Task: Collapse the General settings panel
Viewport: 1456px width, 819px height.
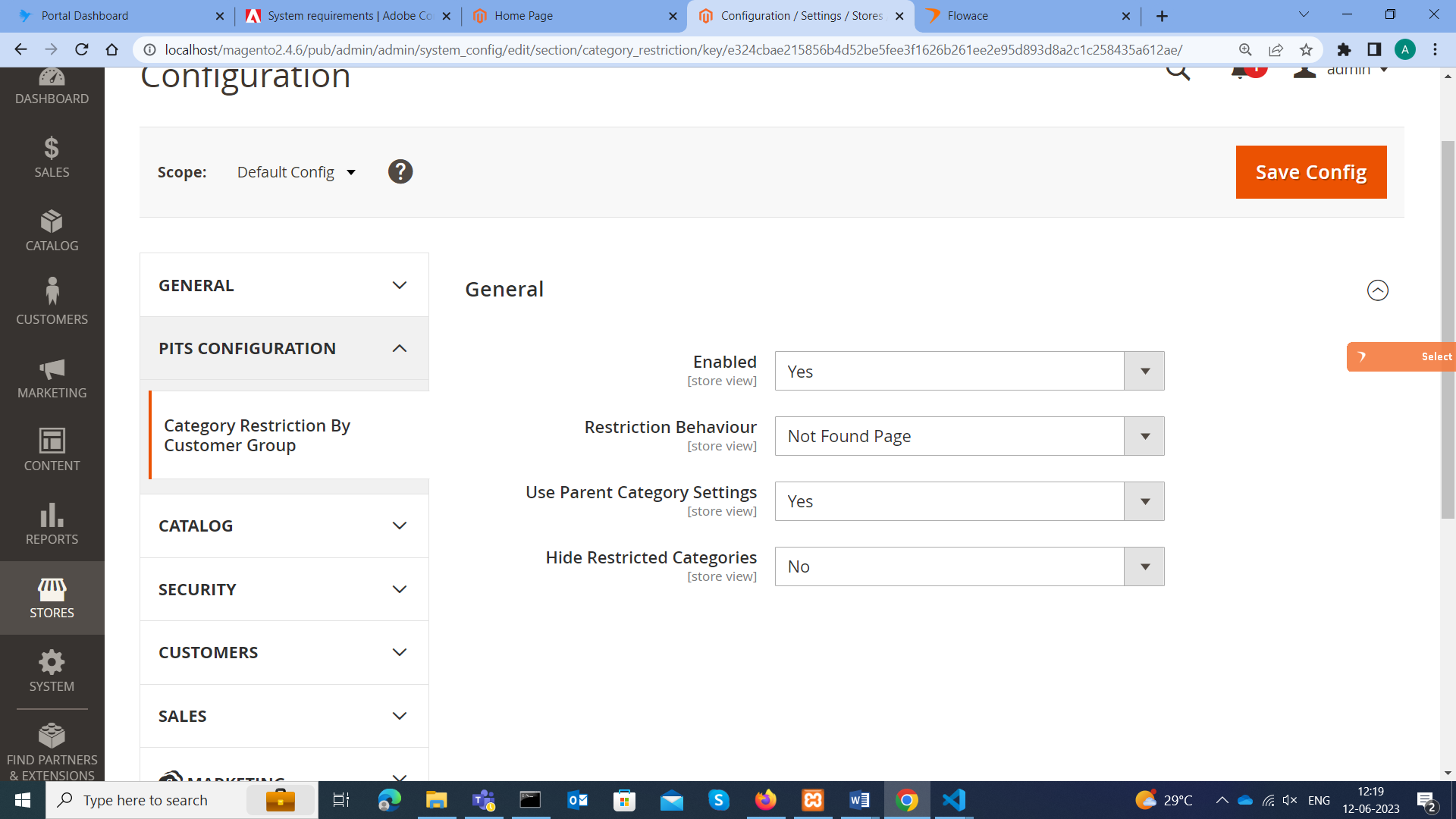Action: [1378, 290]
